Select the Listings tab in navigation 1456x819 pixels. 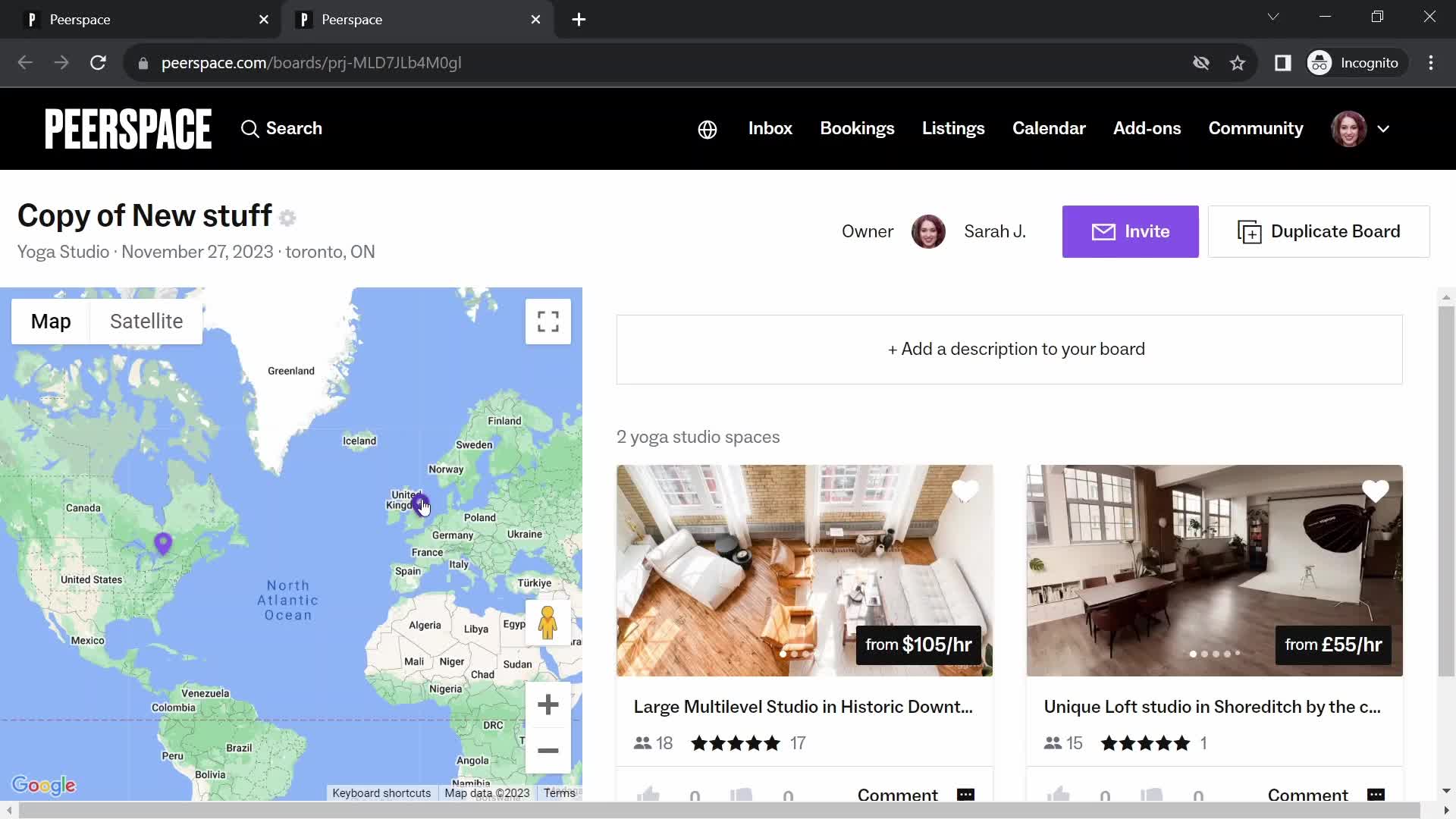coord(953,128)
